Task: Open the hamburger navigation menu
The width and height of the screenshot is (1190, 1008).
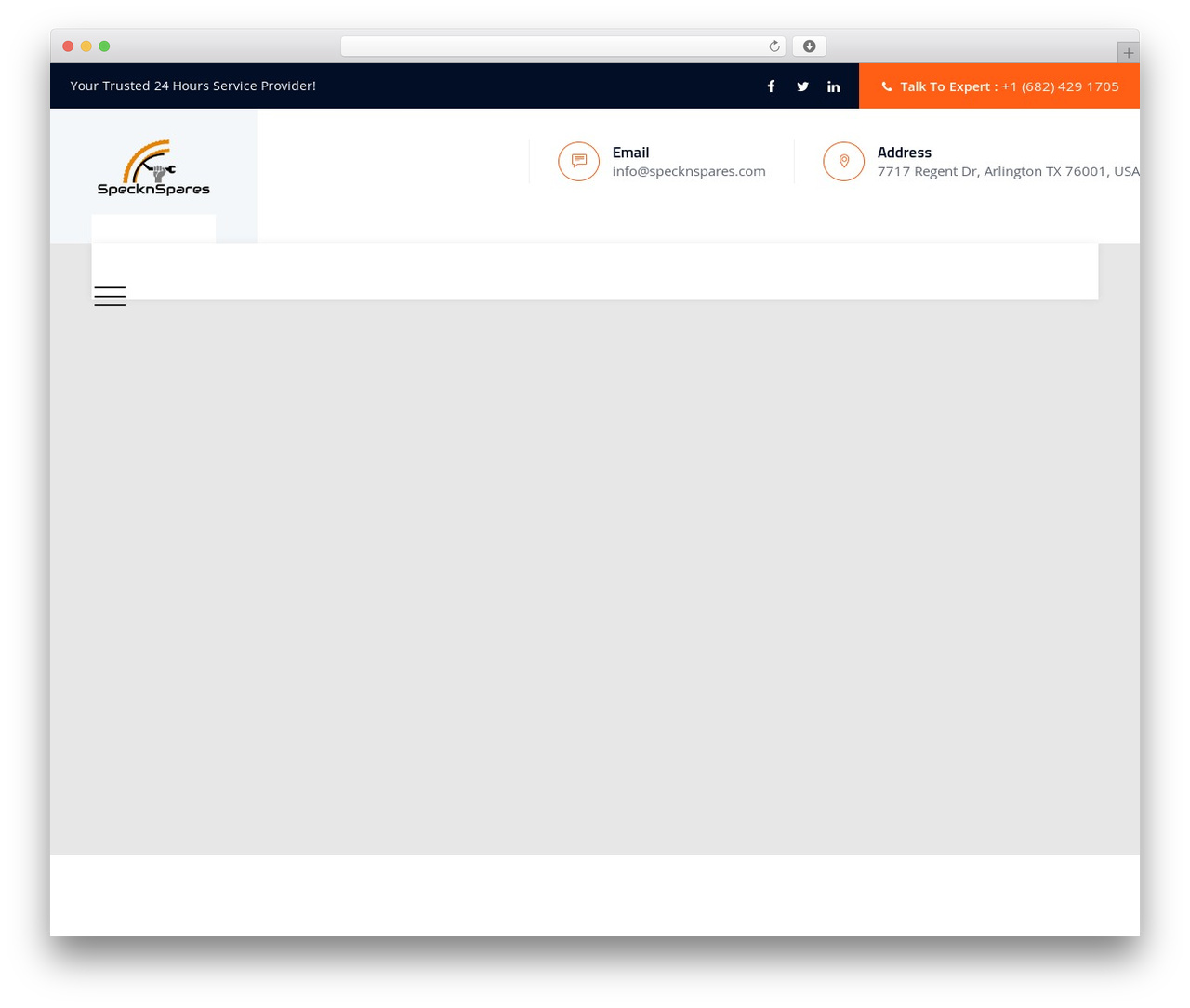Action: 110,296
